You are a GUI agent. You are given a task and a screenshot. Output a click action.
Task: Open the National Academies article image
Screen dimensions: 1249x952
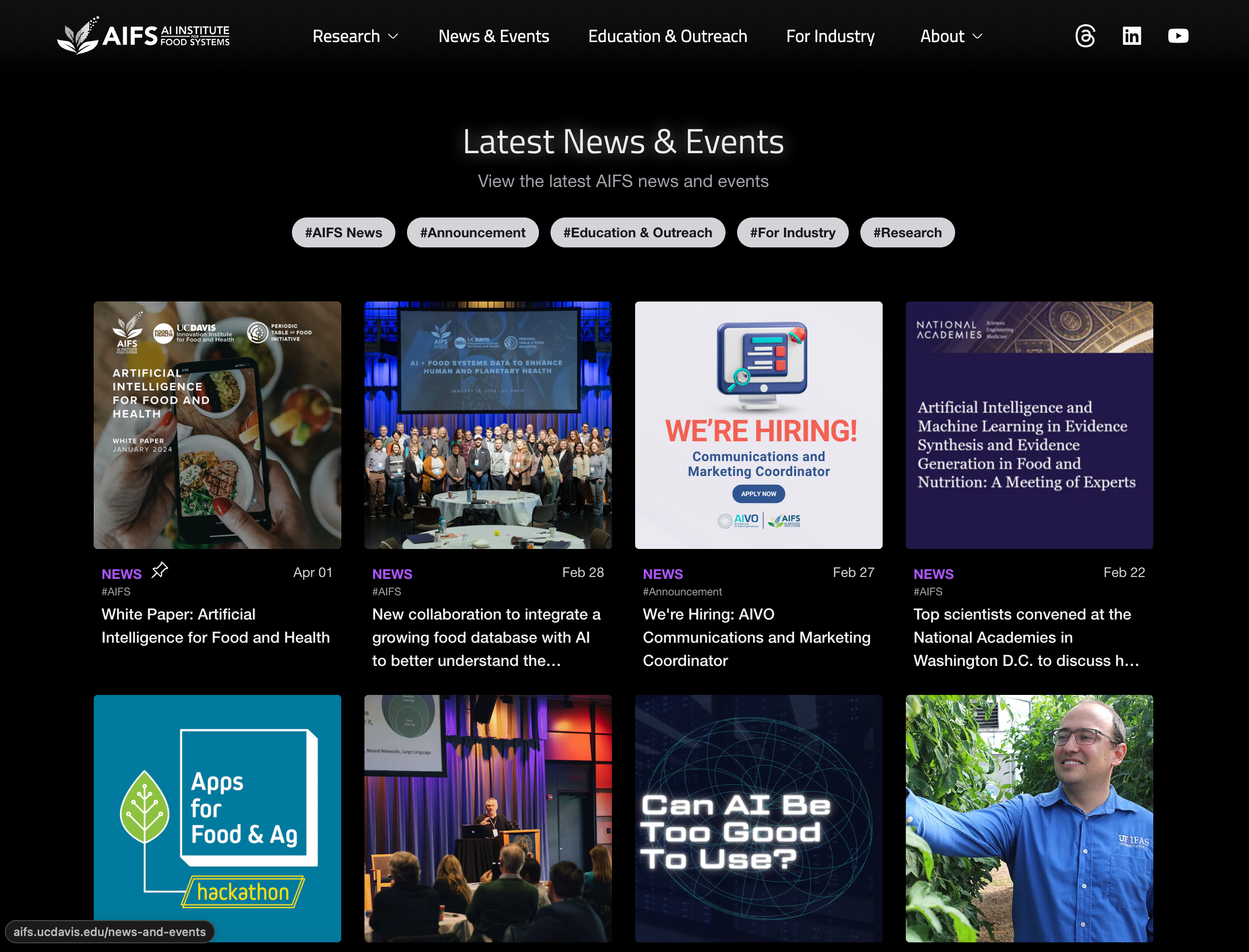coord(1029,425)
